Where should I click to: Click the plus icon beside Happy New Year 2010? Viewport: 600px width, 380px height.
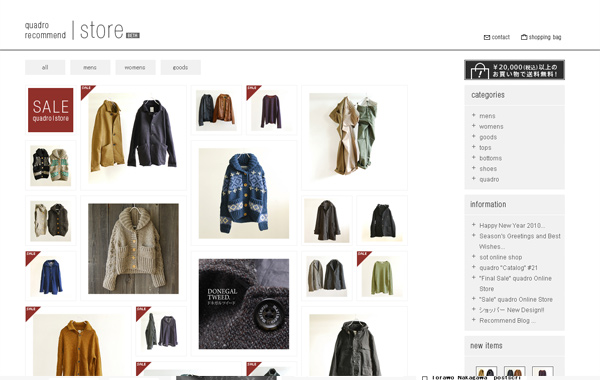coord(473,225)
